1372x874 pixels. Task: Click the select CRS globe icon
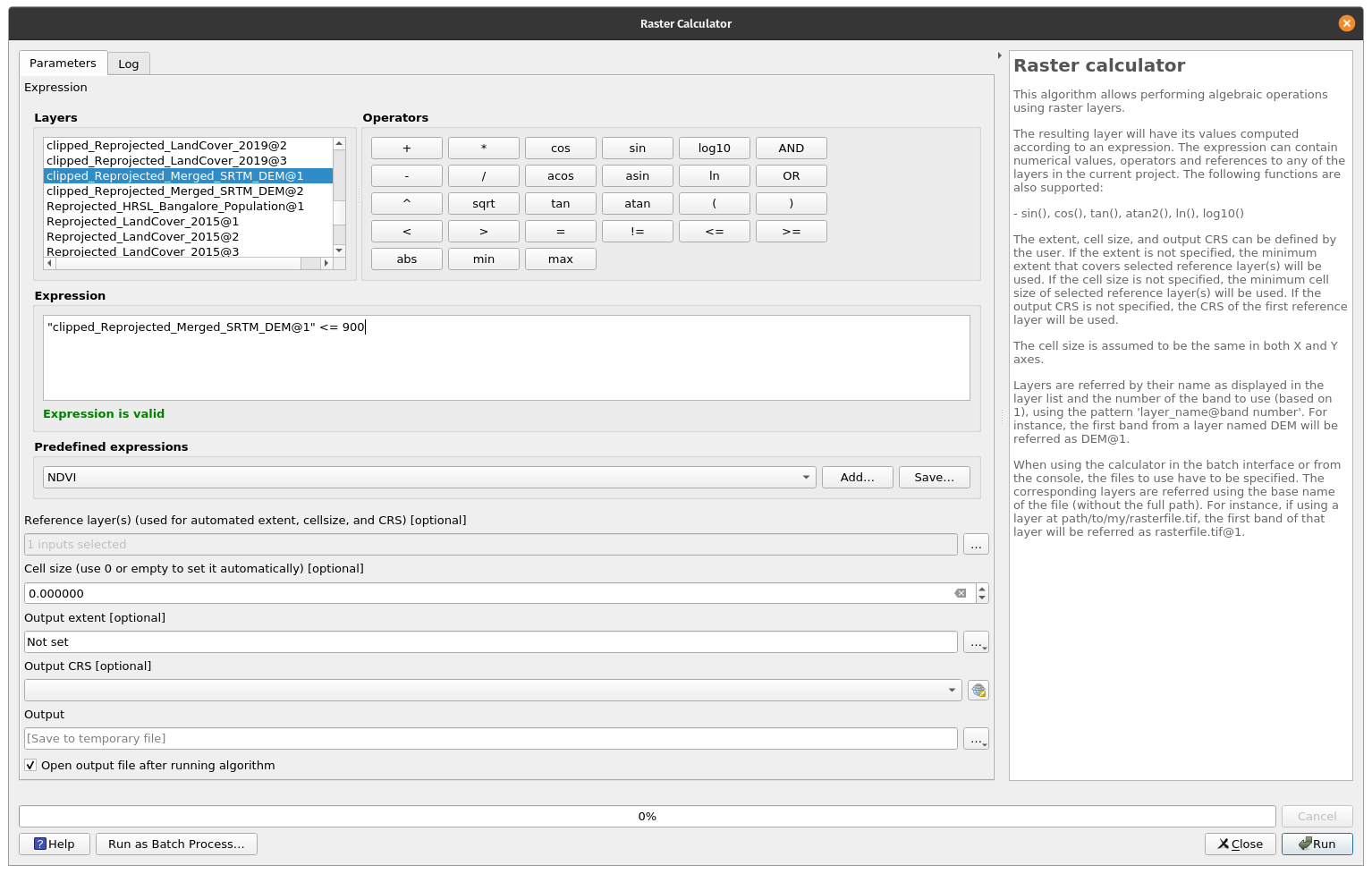point(978,691)
